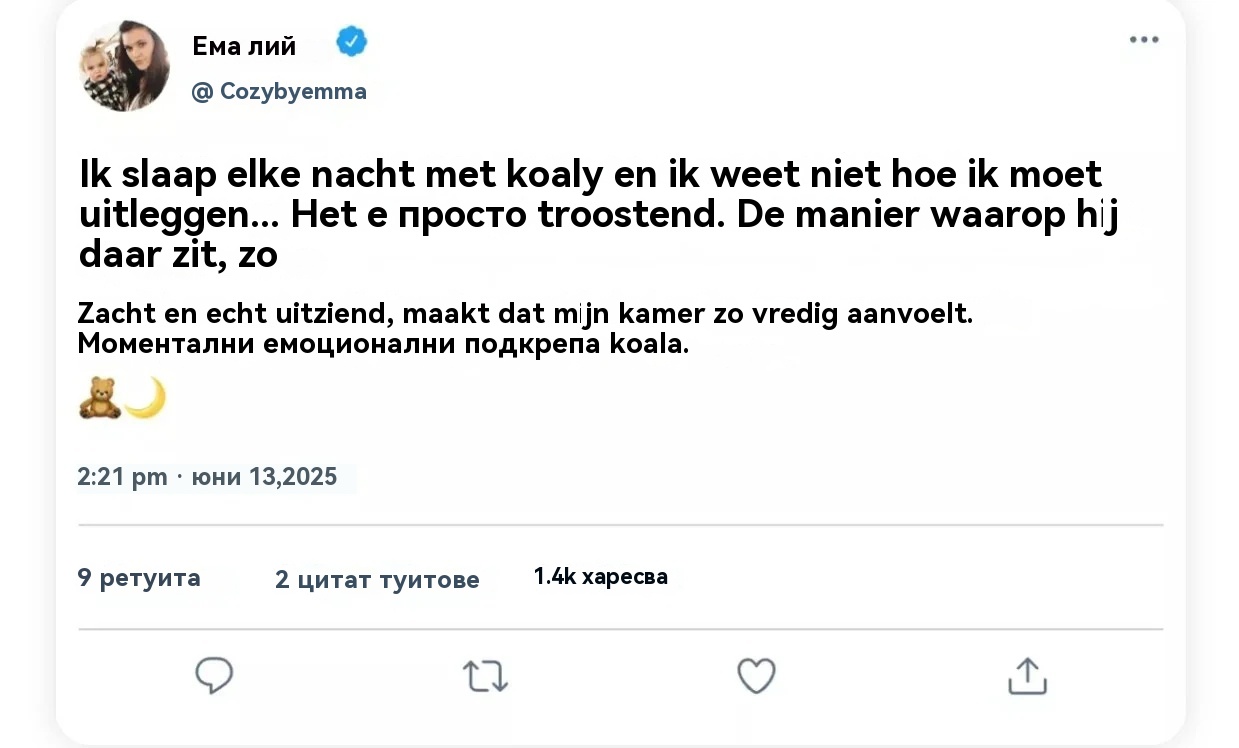
Task: Click the 'daar zit, zo' text line
Action: pyautogui.click(x=178, y=256)
